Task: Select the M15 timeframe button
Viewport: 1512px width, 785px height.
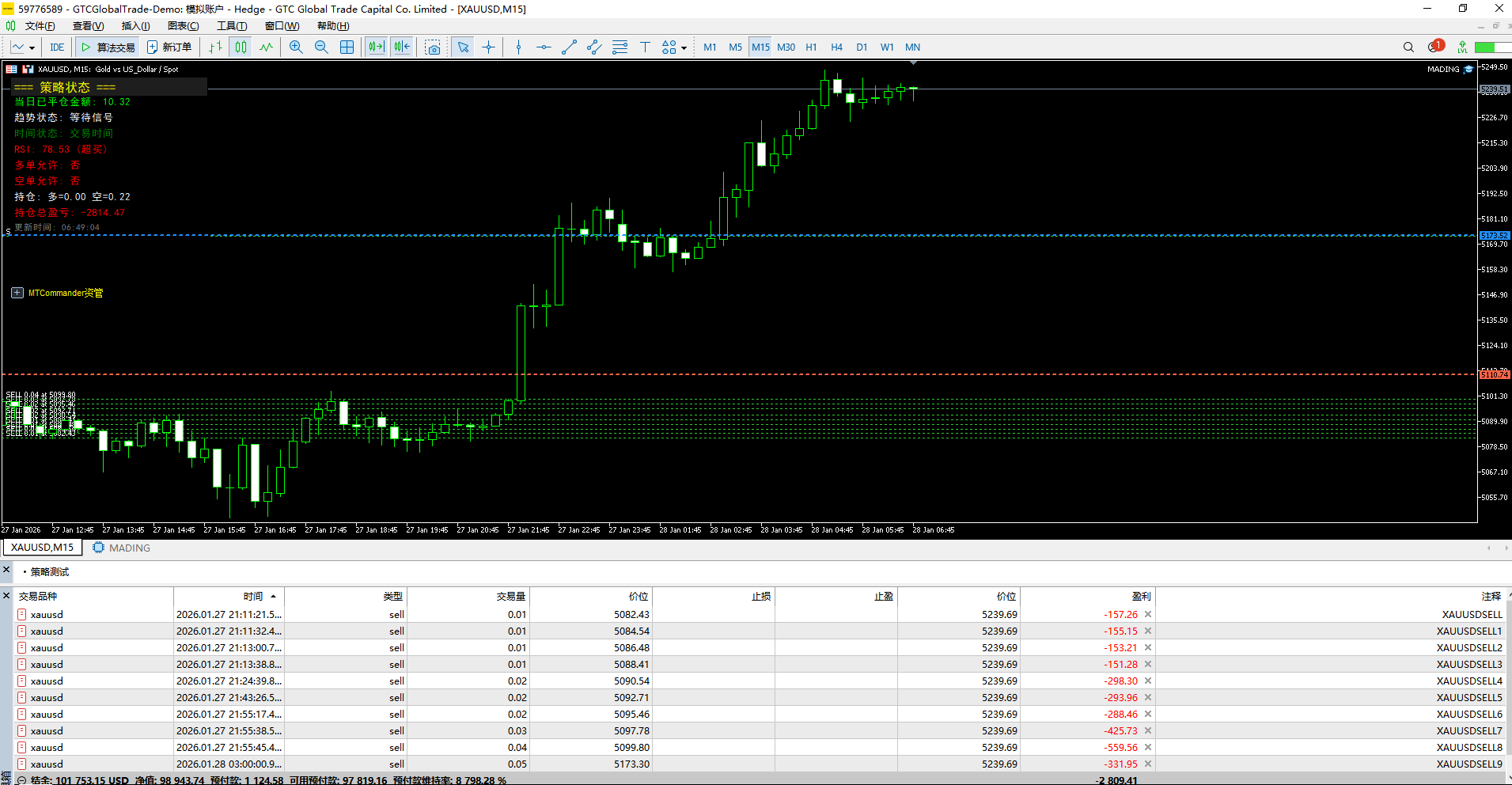Action: (760, 47)
